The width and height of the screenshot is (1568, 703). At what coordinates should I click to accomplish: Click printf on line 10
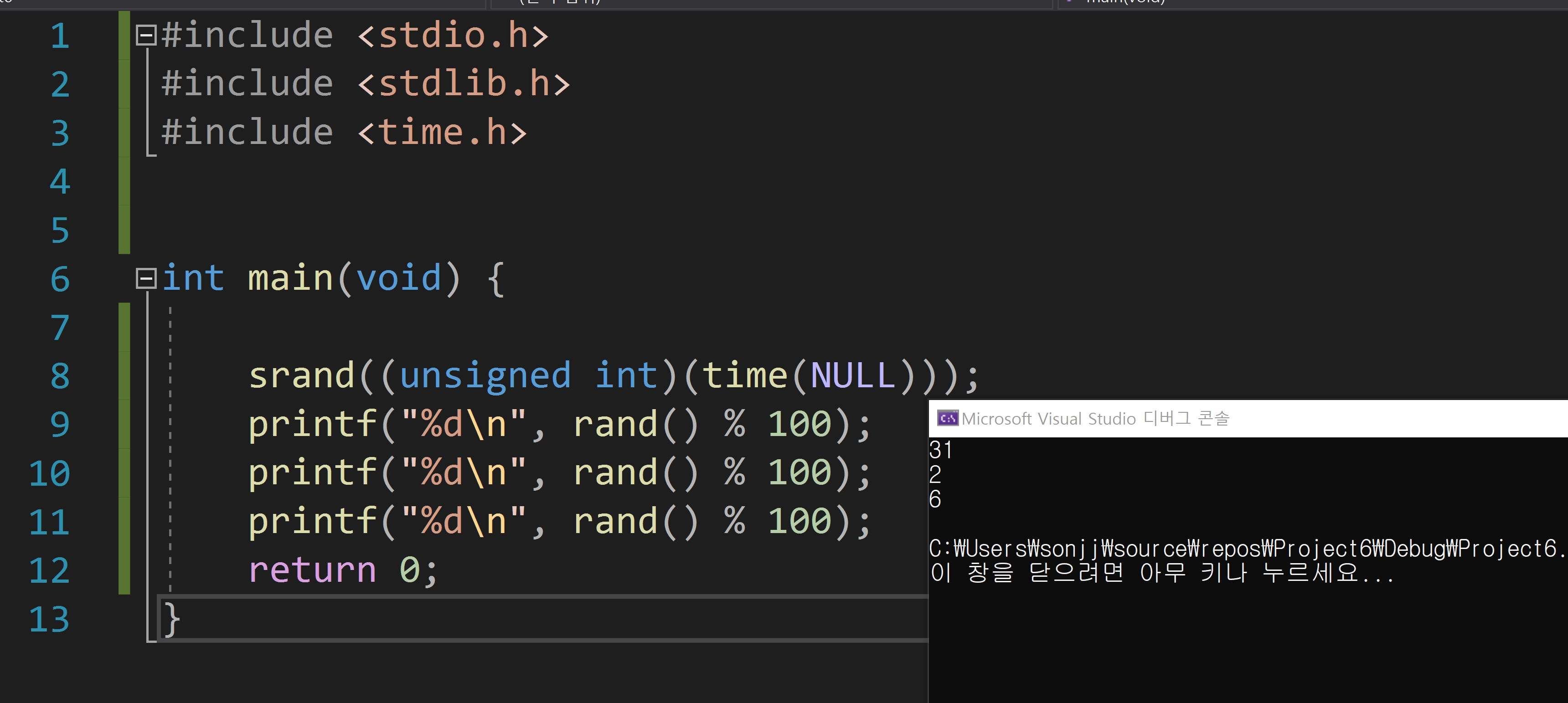coord(313,473)
